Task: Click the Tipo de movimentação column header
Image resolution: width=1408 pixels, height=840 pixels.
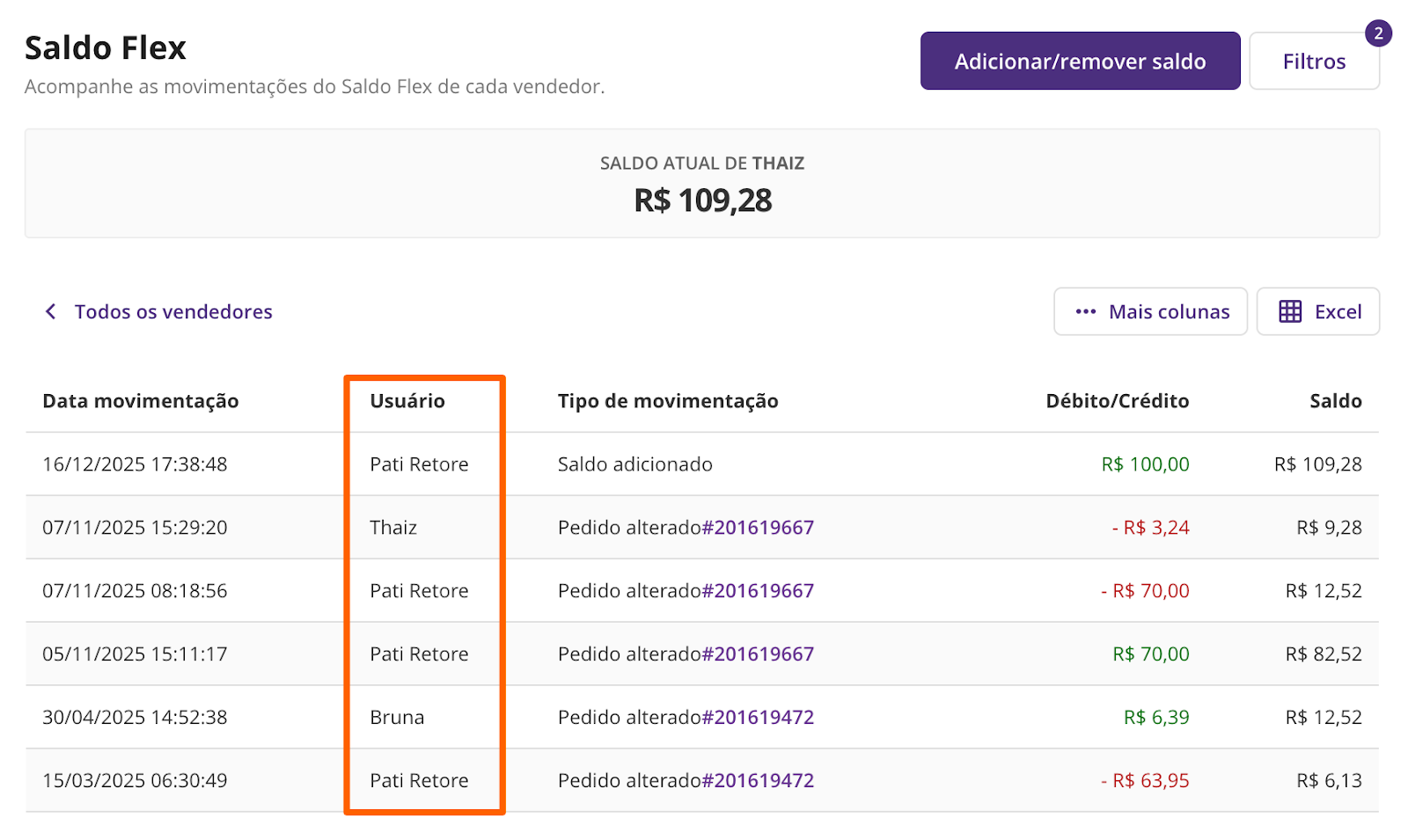Action: click(x=668, y=401)
